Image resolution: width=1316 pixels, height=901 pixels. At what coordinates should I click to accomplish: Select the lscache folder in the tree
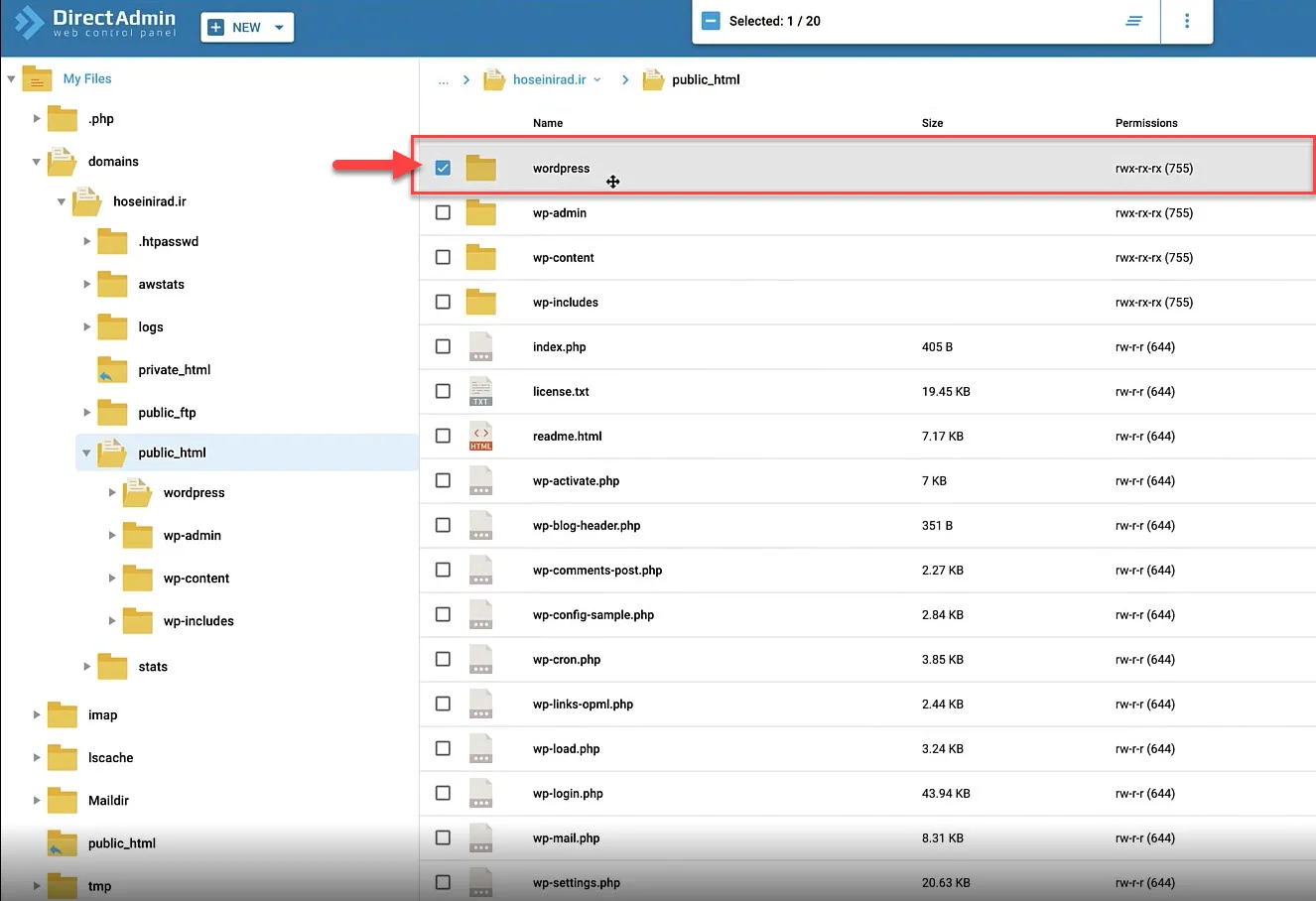110,757
